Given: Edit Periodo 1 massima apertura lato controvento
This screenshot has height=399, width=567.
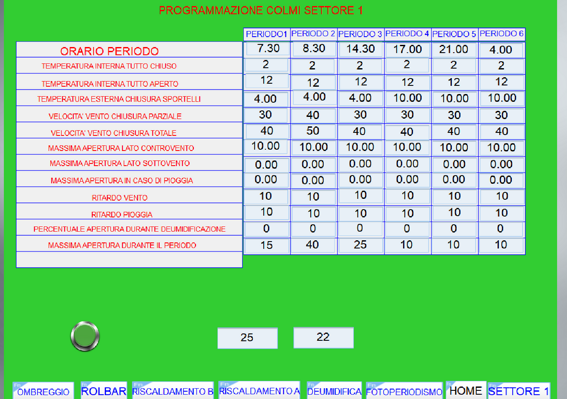Looking at the screenshot, I should click(x=266, y=146).
